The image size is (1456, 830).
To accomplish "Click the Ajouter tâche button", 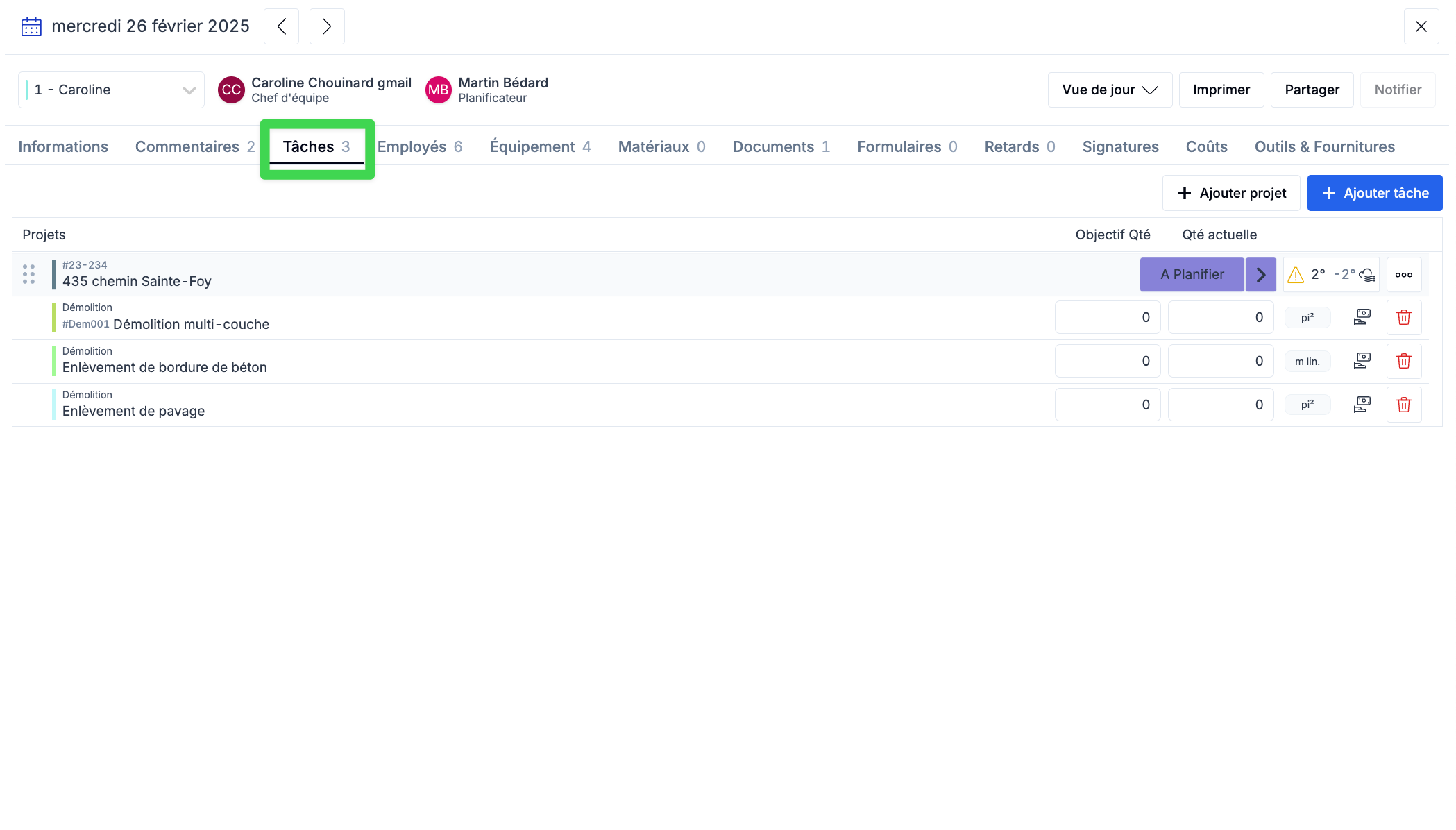I will [x=1374, y=194].
